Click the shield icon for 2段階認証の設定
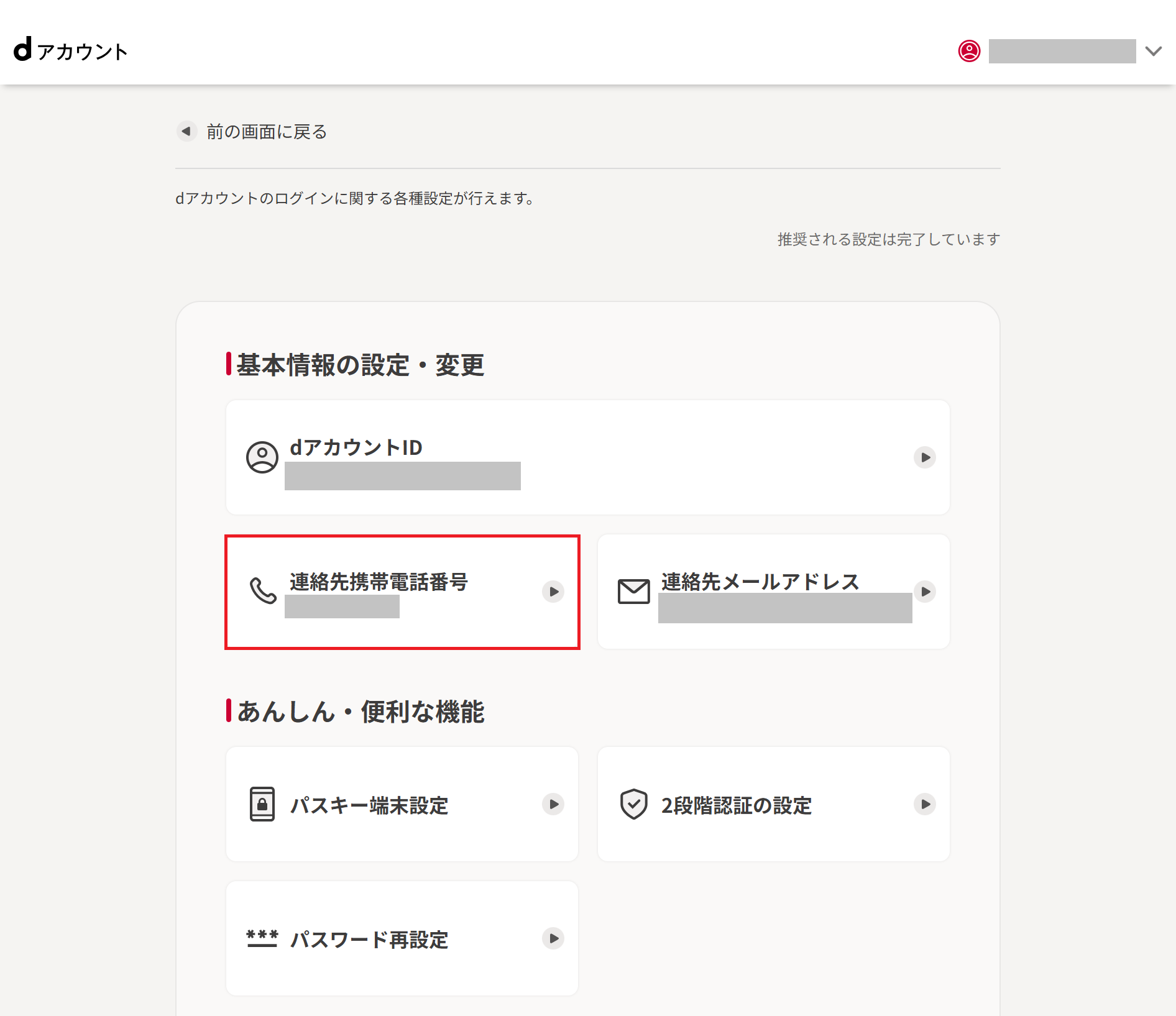Viewport: 1176px width, 1016px height. [x=634, y=804]
